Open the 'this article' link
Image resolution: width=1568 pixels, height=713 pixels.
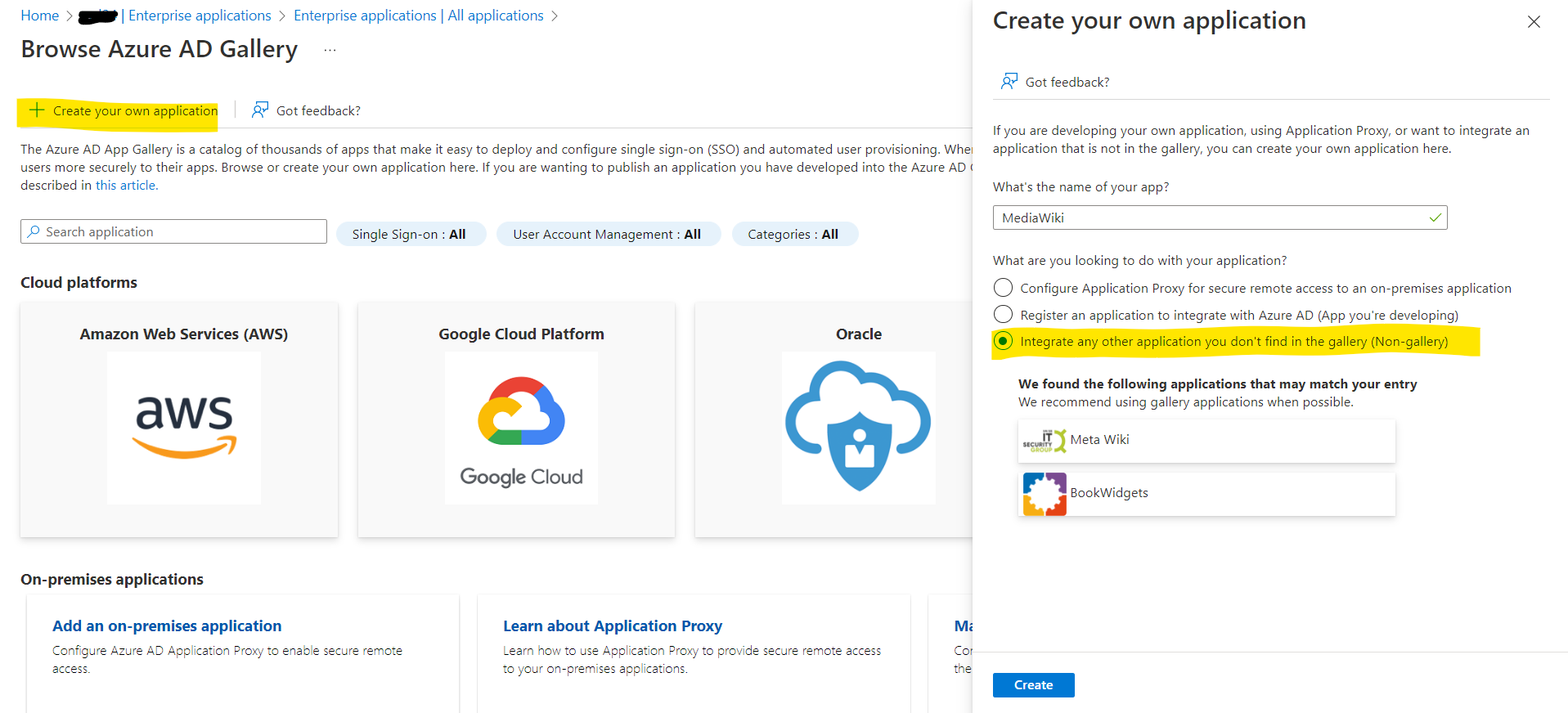pos(126,185)
